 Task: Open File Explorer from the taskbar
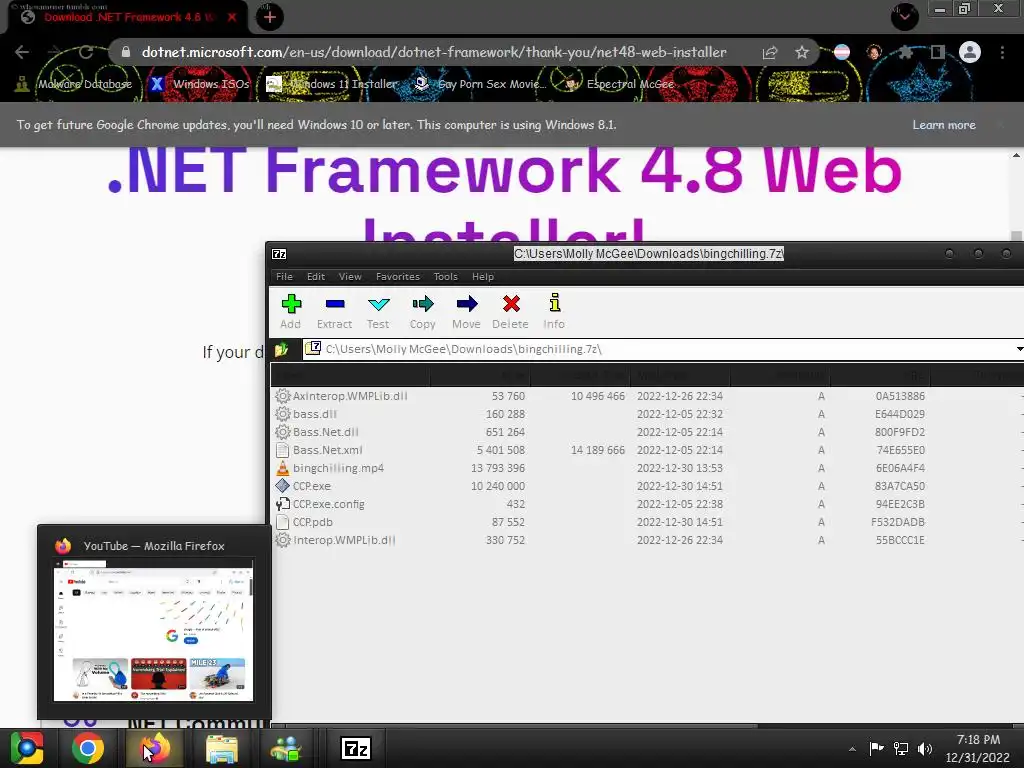click(222, 748)
